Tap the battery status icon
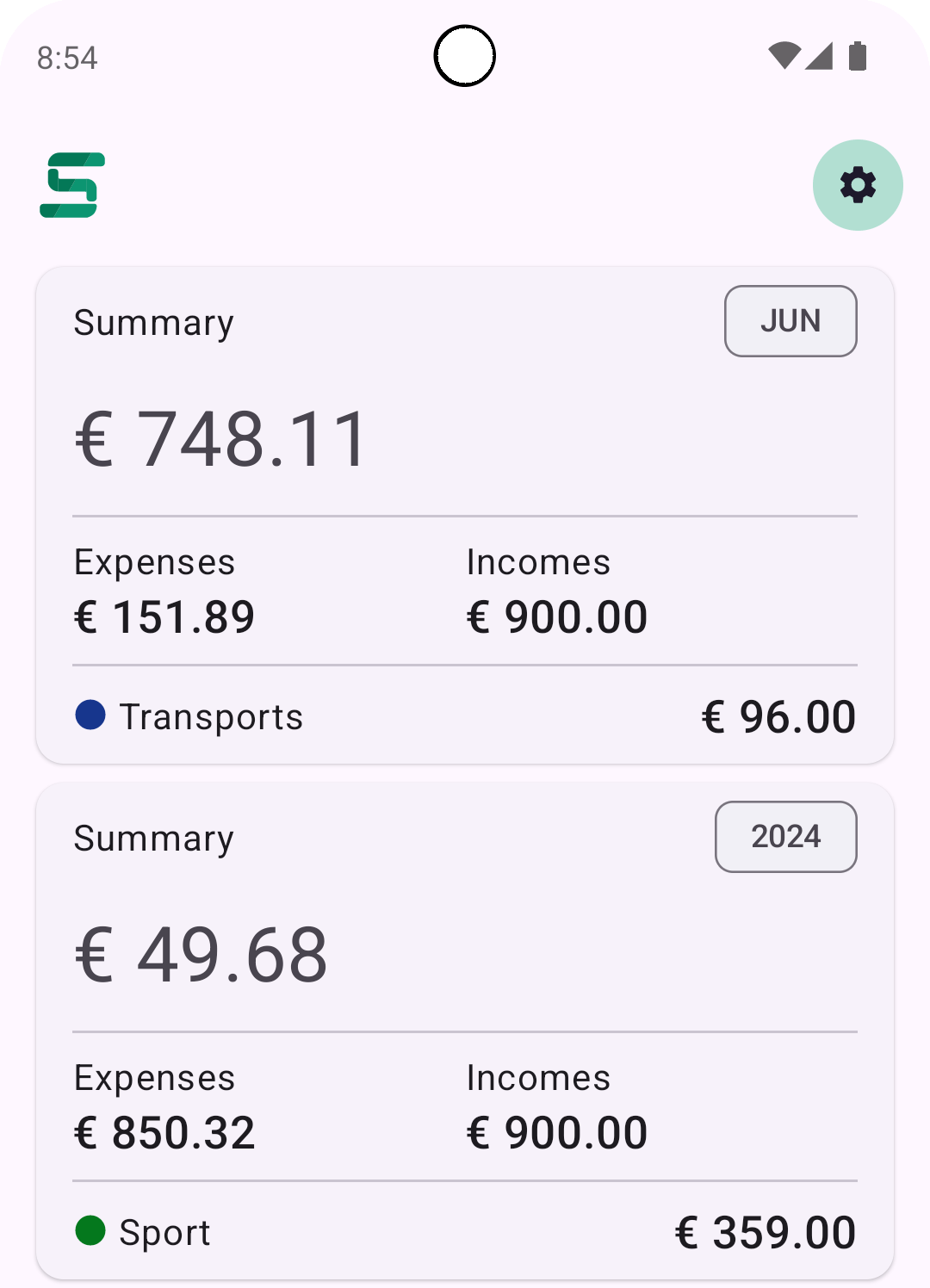The height and width of the screenshot is (1288, 930). 858,56
